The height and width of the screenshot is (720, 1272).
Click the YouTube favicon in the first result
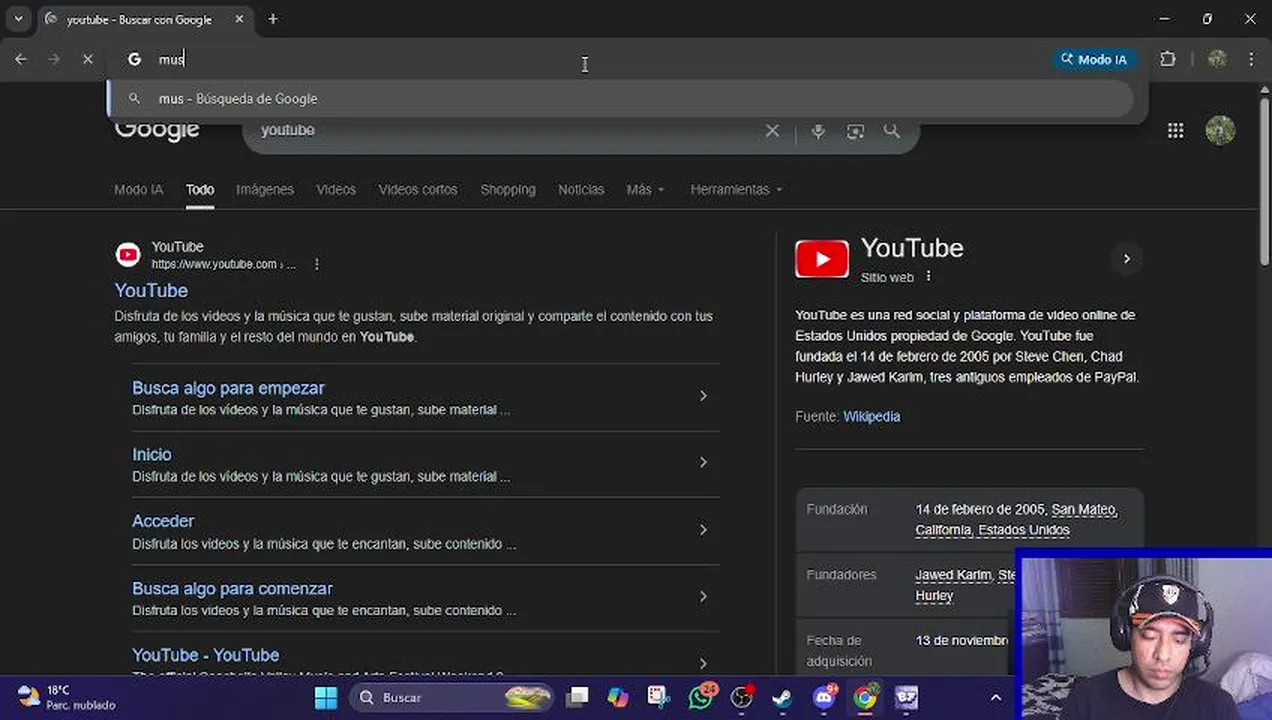click(x=128, y=255)
